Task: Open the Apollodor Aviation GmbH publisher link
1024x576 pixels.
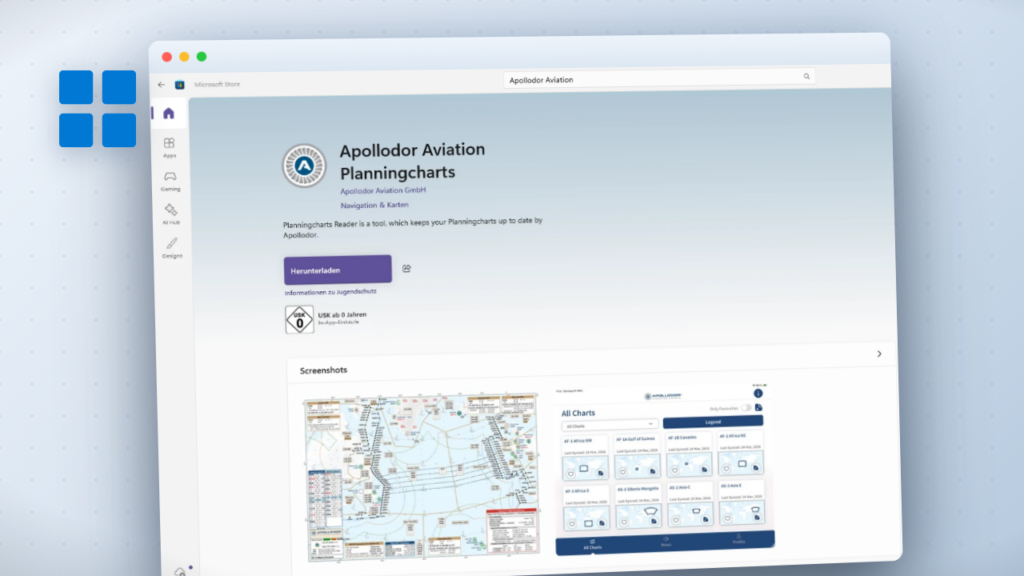Action: [x=383, y=191]
